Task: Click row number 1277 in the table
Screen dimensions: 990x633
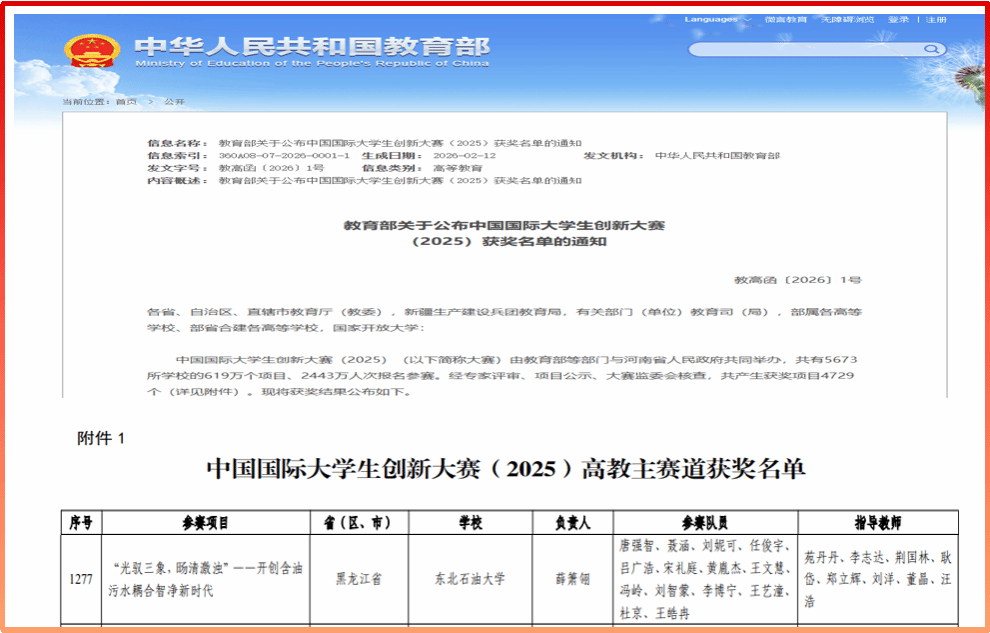Action: (x=81, y=578)
